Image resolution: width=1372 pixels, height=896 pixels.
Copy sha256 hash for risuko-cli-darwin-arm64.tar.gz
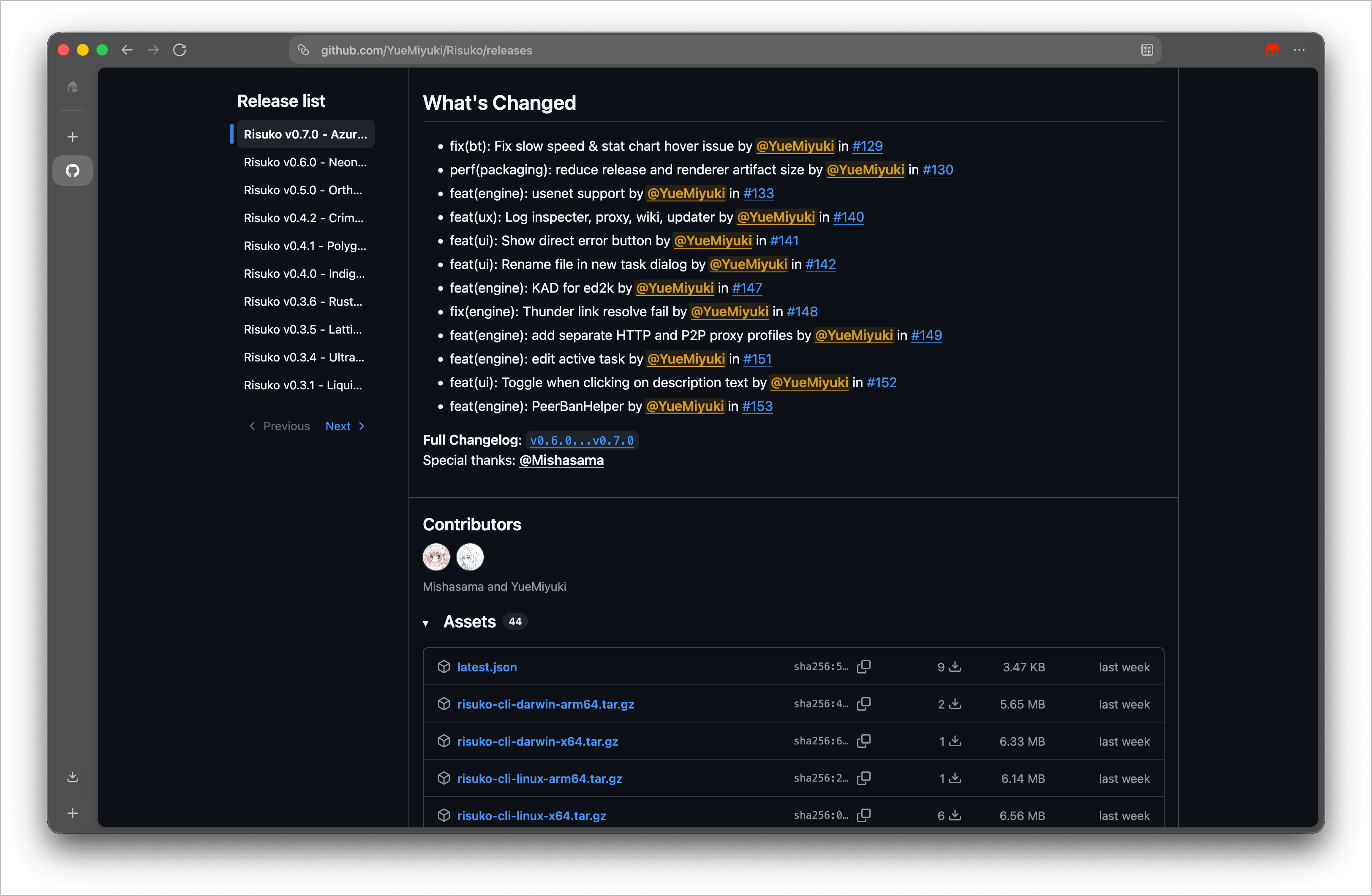pos(863,704)
